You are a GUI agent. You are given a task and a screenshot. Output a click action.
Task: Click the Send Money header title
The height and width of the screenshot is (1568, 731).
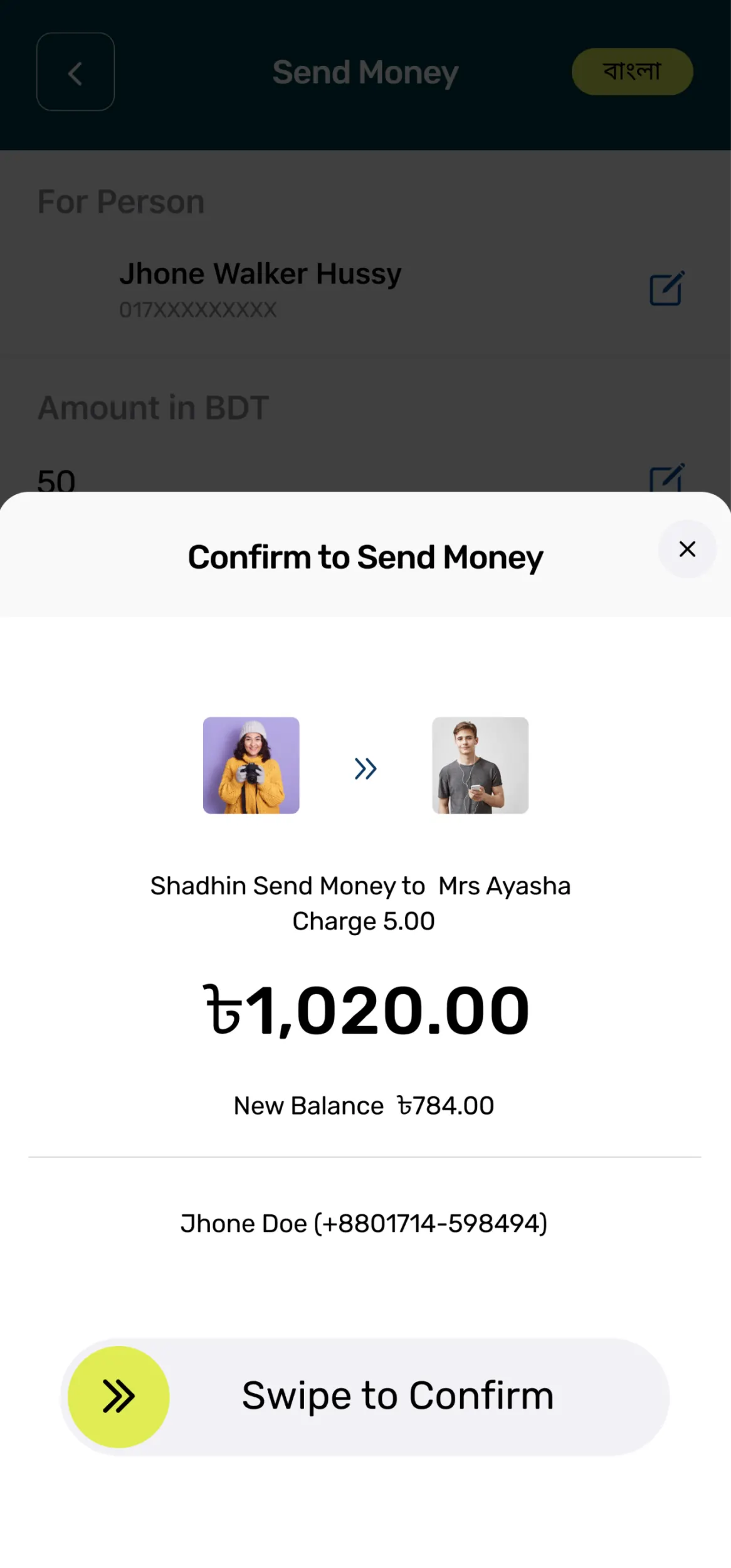point(365,72)
